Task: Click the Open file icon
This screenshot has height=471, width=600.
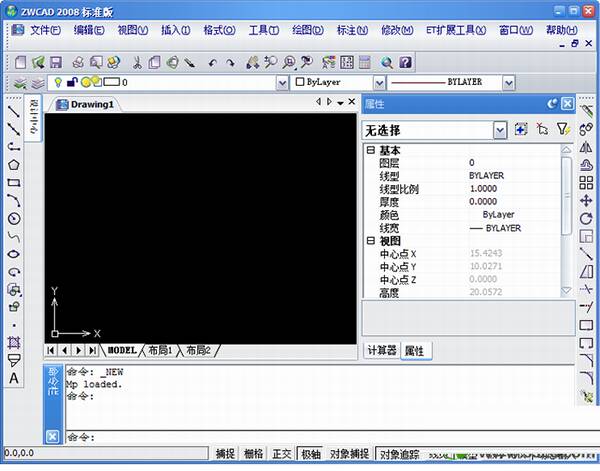Action: pyautogui.click(x=38, y=62)
